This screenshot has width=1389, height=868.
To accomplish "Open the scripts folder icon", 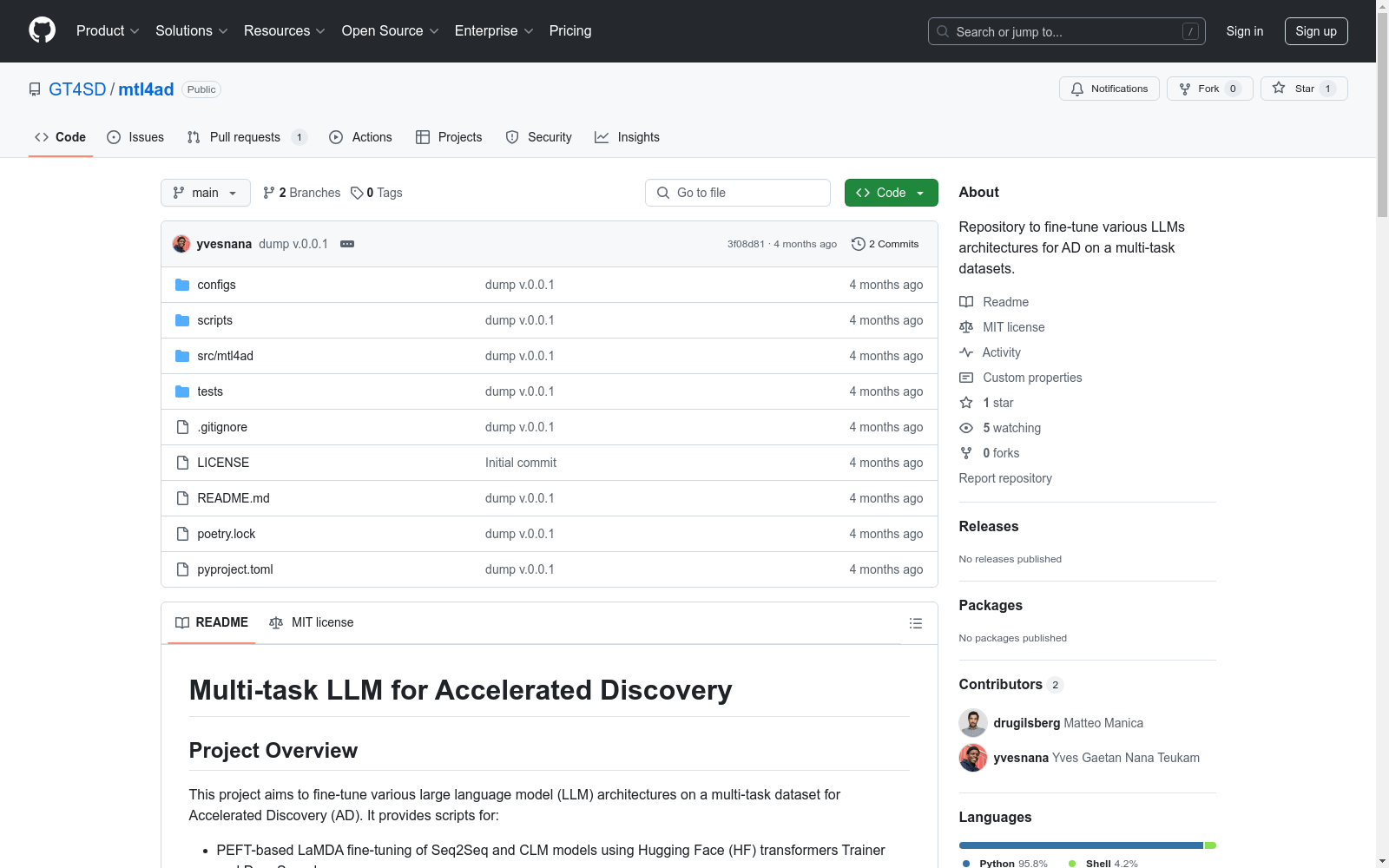I will pyautogui.click(x=182, y=320).
